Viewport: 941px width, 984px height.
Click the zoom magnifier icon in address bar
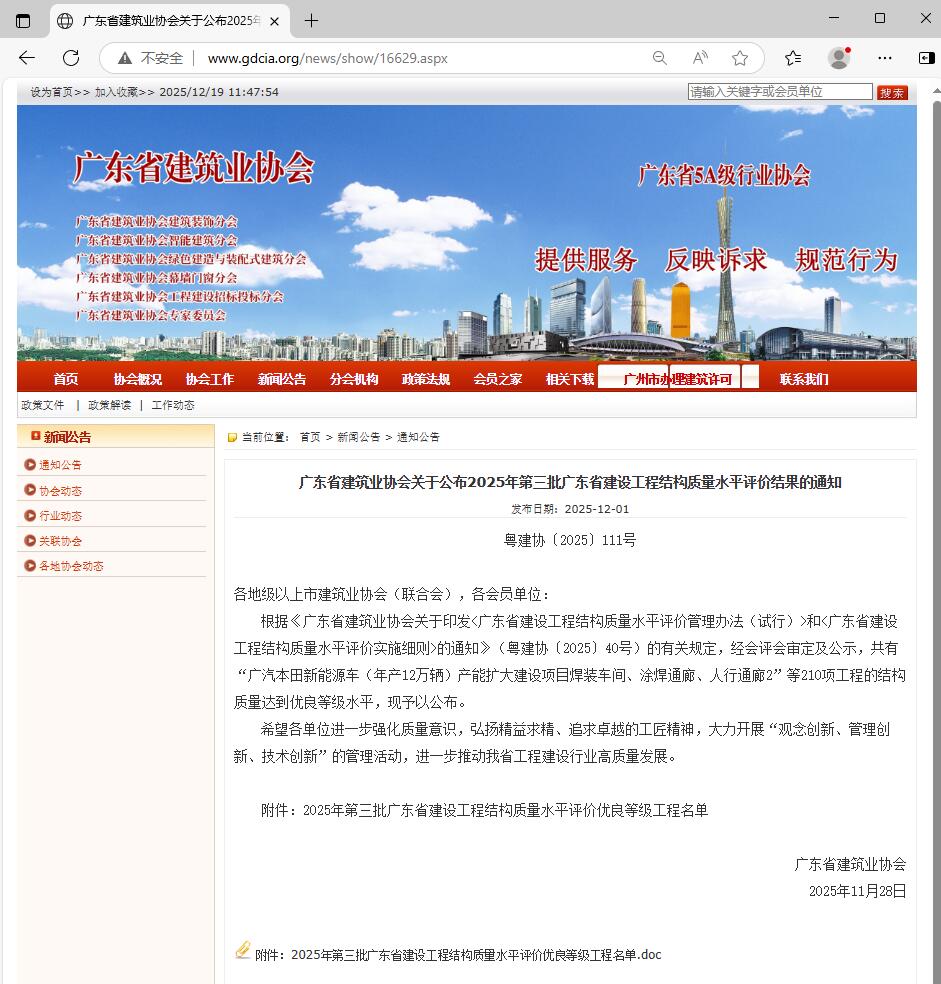point(660,58)
